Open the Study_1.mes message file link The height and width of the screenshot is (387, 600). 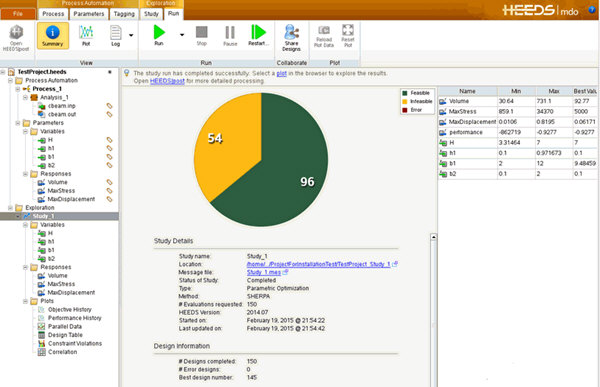(264, 272)
